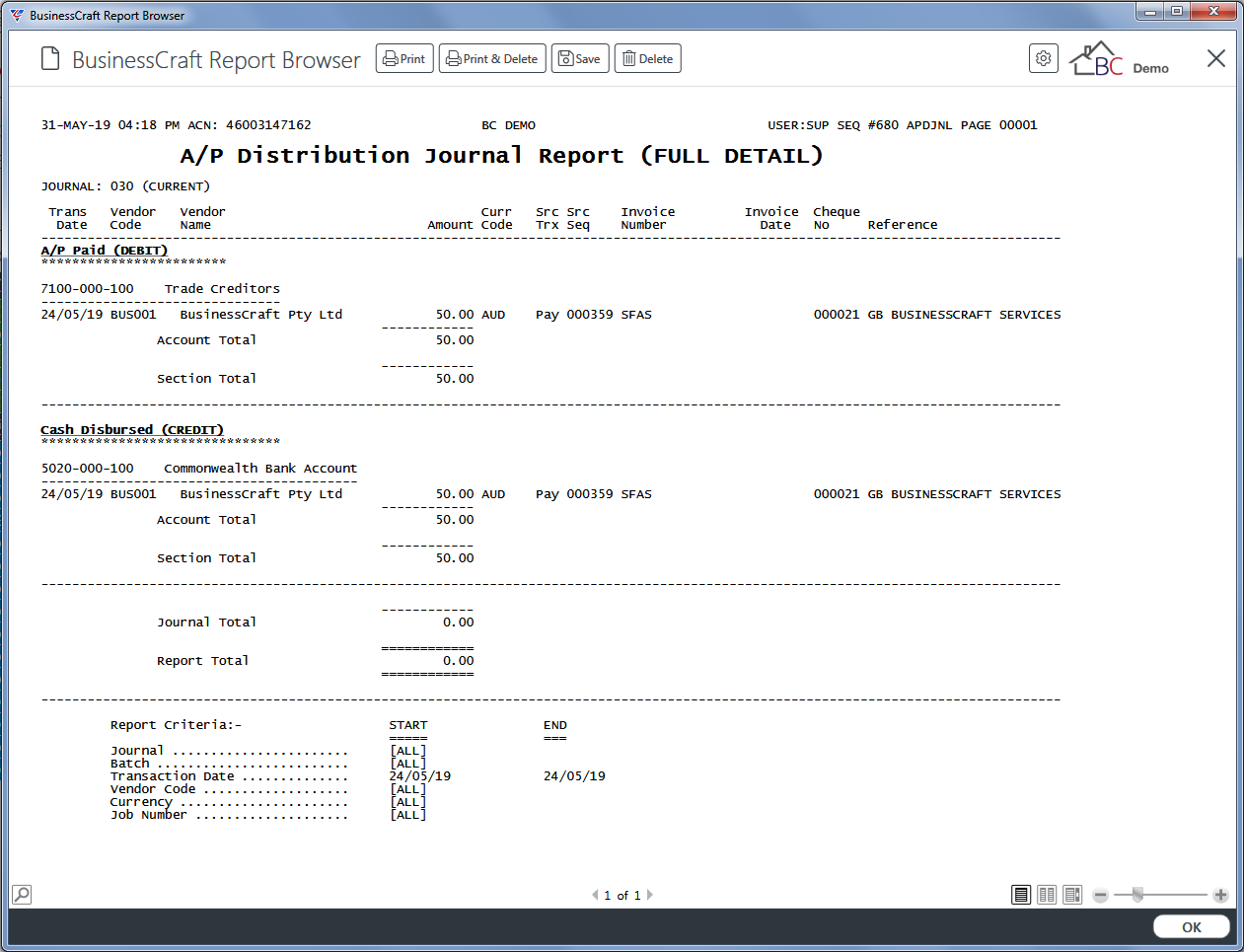This screenshot has width=1244, height=952.
Task: Click the 'Report Criteria:-' label
Action: tap(176, 725)
